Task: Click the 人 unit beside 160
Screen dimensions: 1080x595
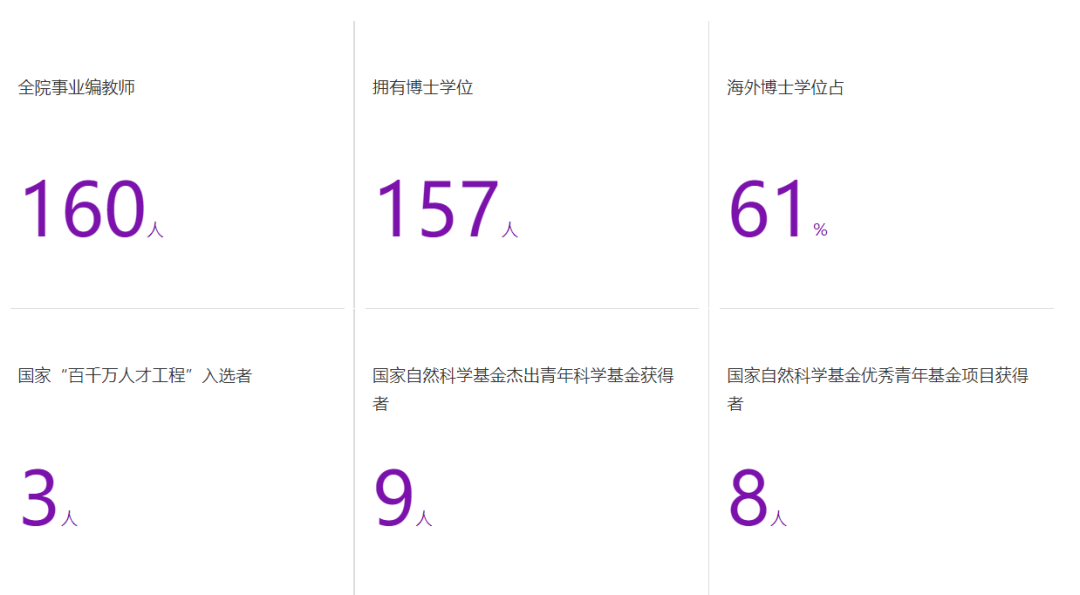Action: [155, 231]
